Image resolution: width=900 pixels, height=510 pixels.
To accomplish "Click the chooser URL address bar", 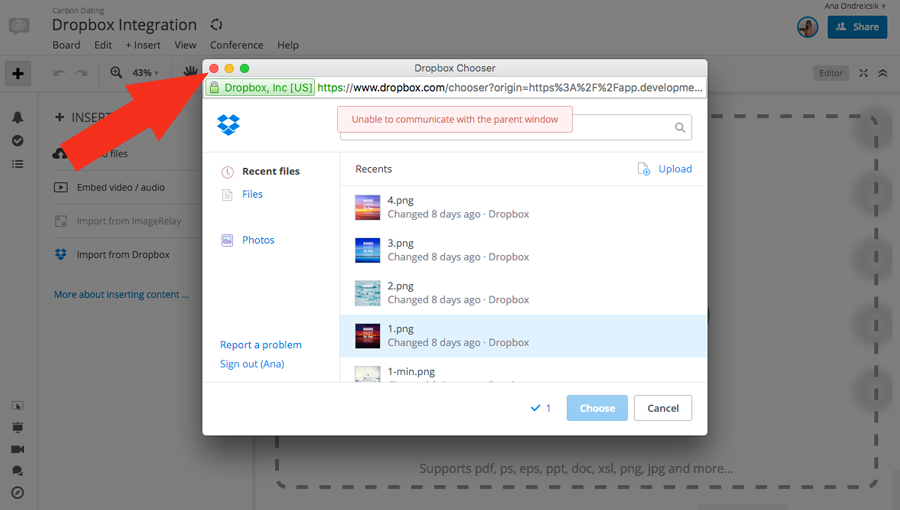I will coord(510,88).
